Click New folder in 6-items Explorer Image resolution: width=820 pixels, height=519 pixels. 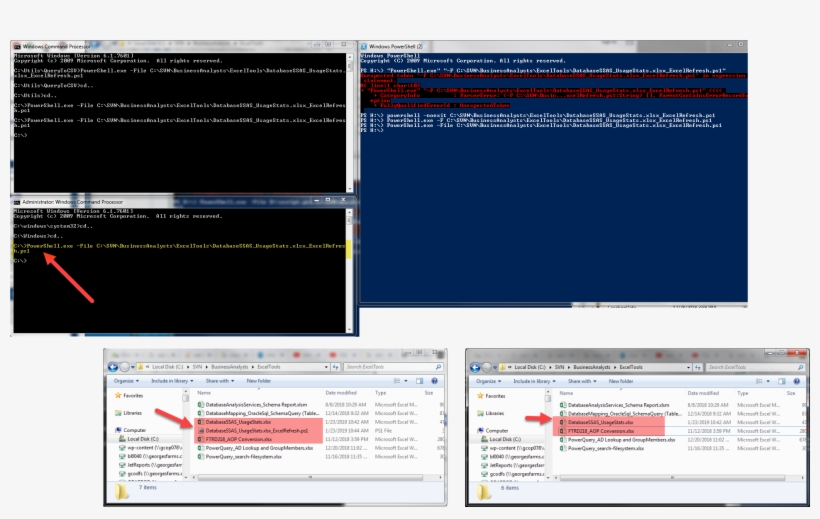click(621, 381)
